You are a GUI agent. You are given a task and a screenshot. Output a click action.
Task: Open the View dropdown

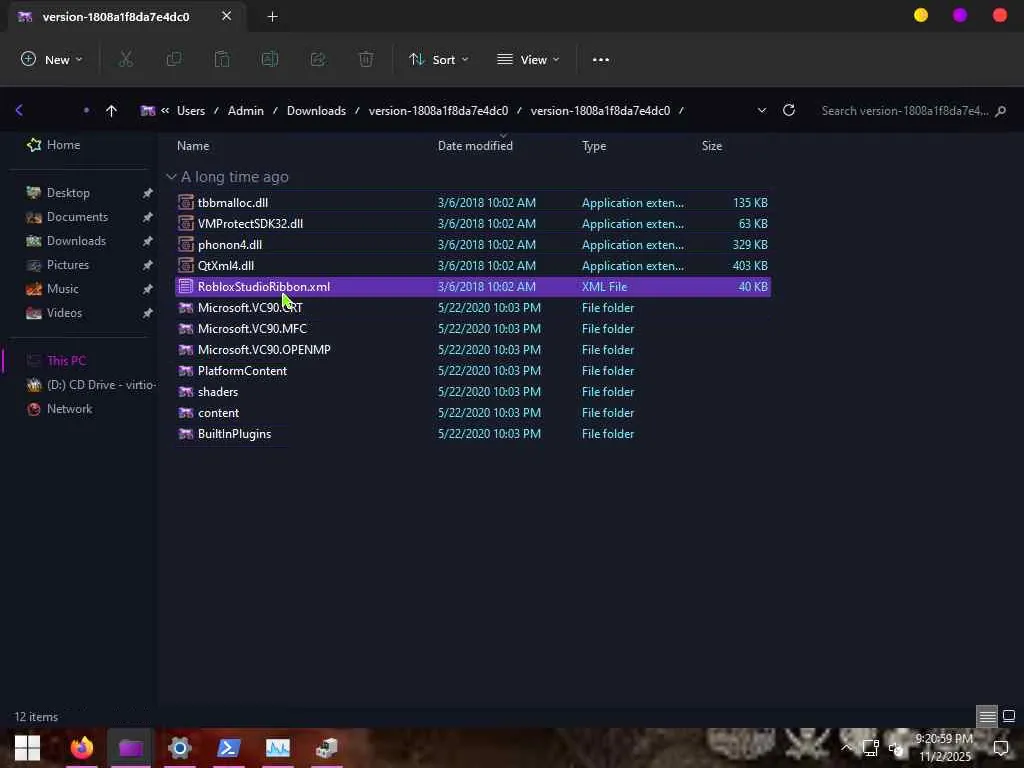pos(528,59)
